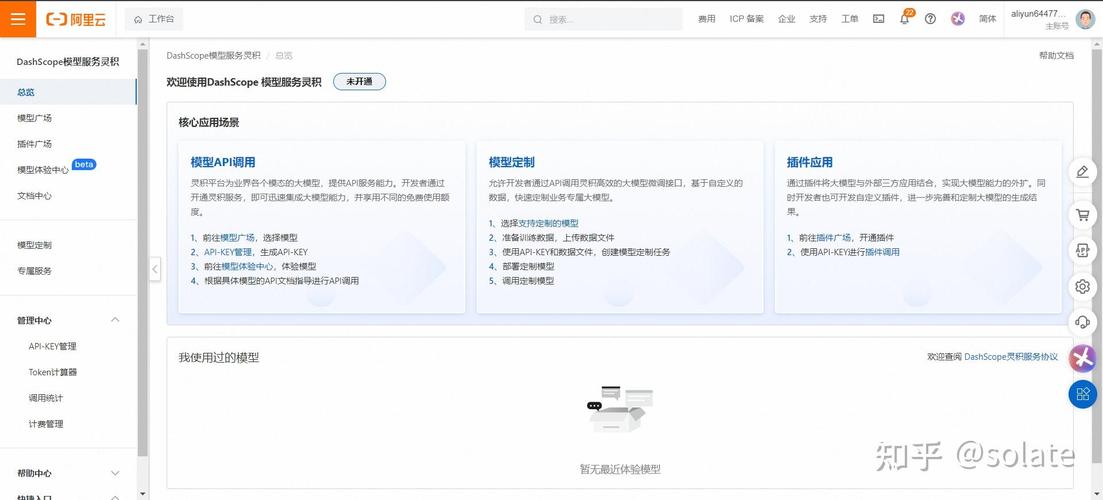Focus the top search field
This screenshot has height=500, width=1103.
pyautogui.click(x=604, y=20)
